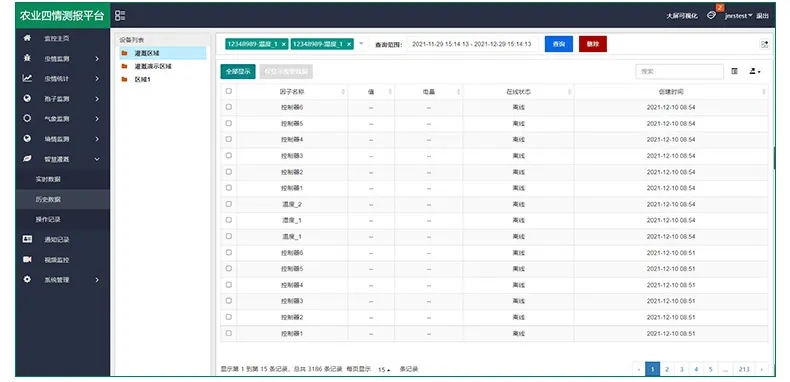
Task: Click the globe icon for 孢子监测
Action: tap(27, 99)
